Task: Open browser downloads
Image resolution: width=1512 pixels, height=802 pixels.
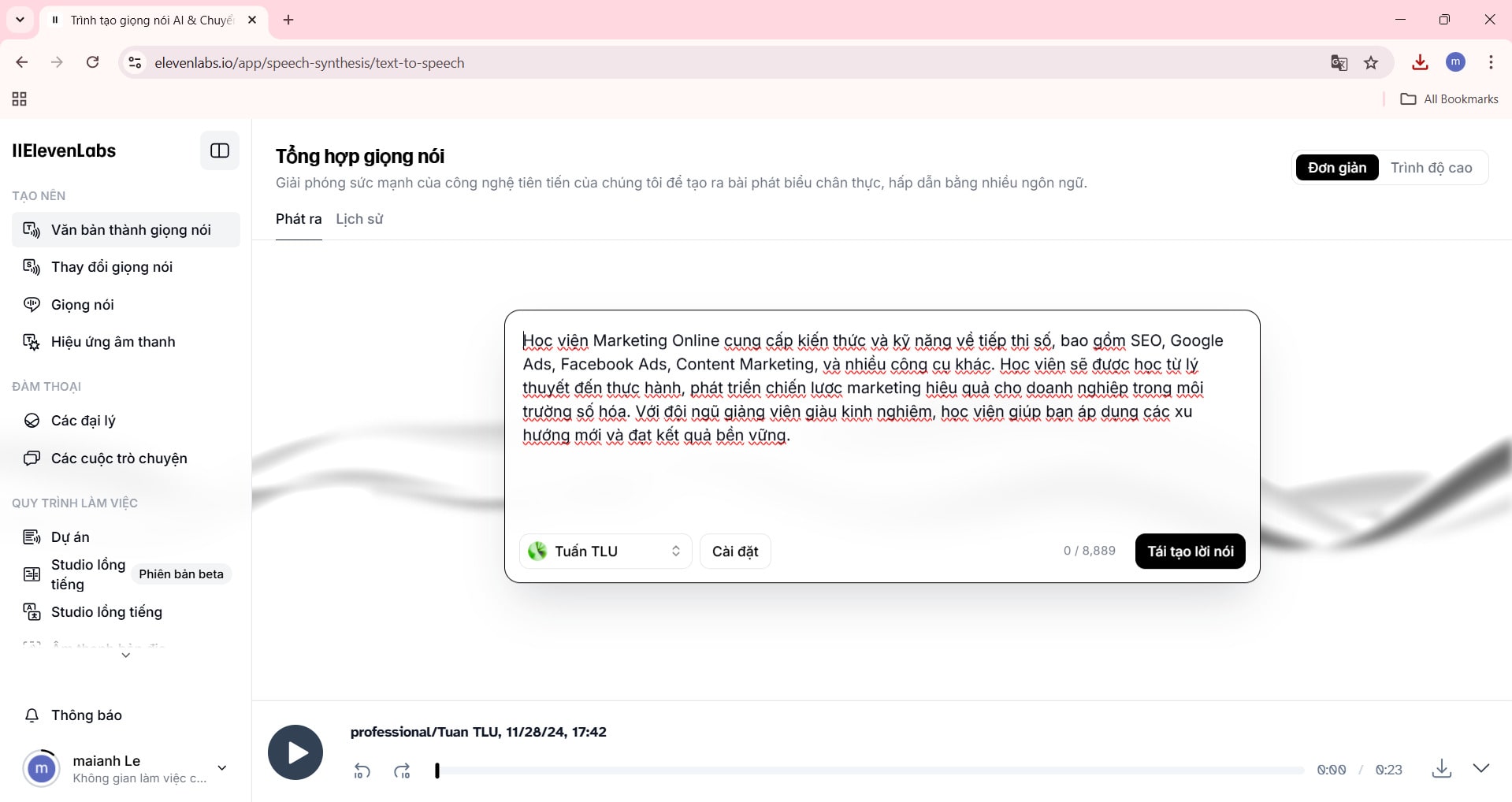Action: point(1420,62)
